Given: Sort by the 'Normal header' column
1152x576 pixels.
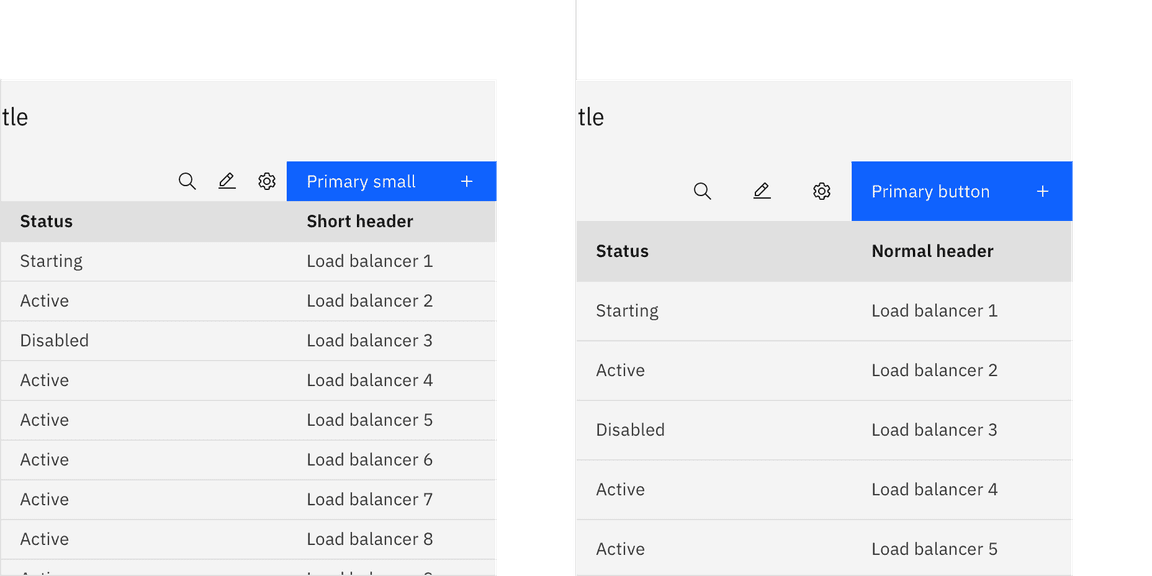Looking at the screenshot, I should (932, 251).
